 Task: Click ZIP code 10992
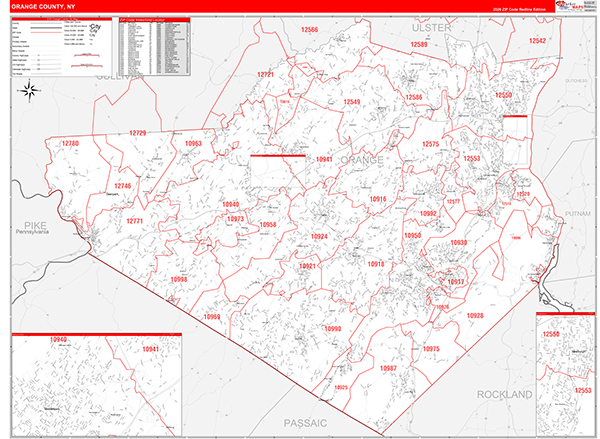[428, 214]
